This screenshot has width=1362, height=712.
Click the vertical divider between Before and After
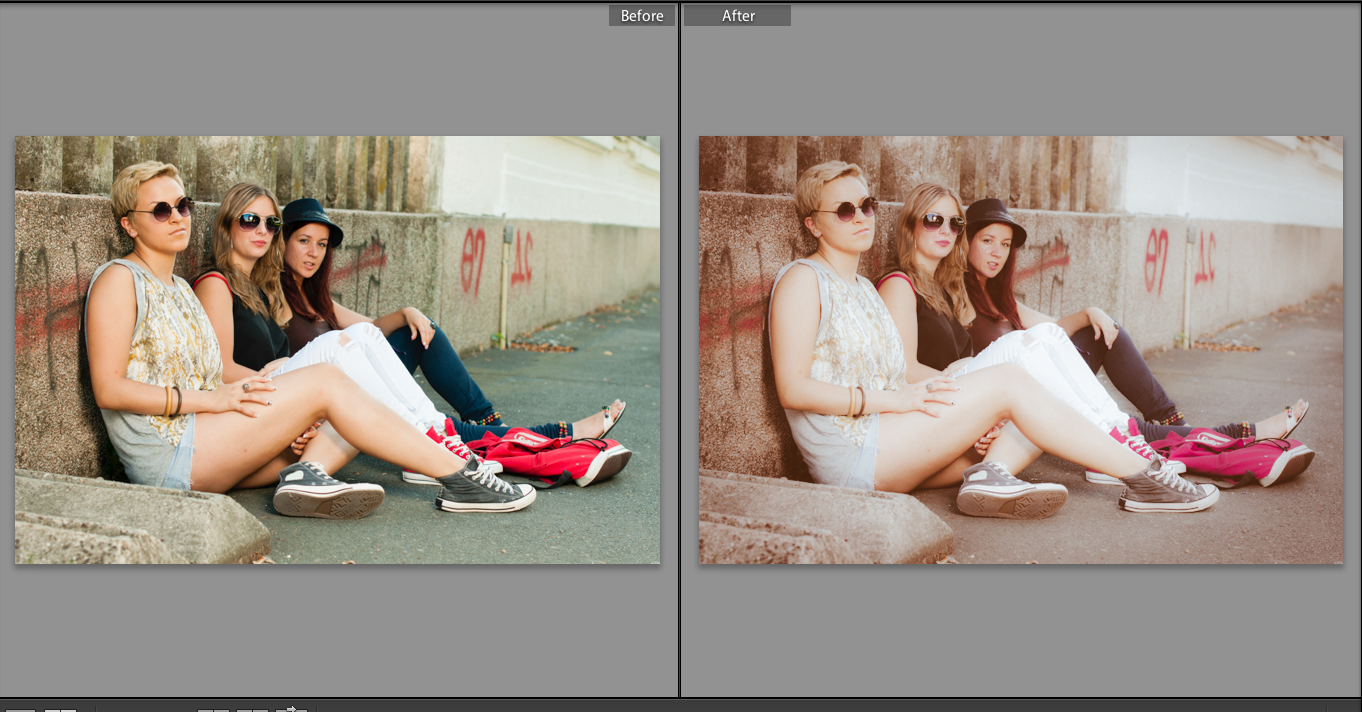680,350
